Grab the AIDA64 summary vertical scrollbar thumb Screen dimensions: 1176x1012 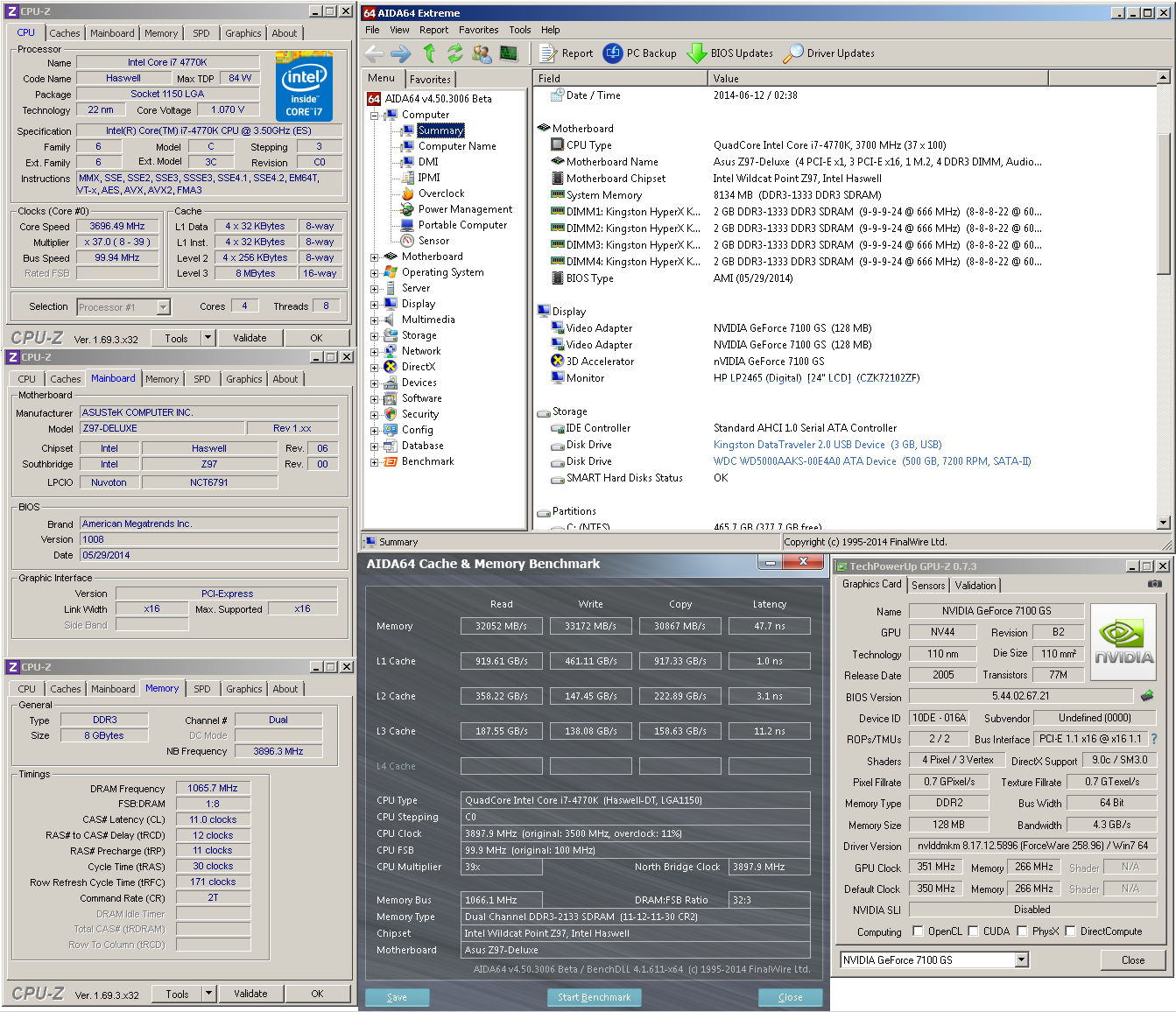coord(1164,203)
